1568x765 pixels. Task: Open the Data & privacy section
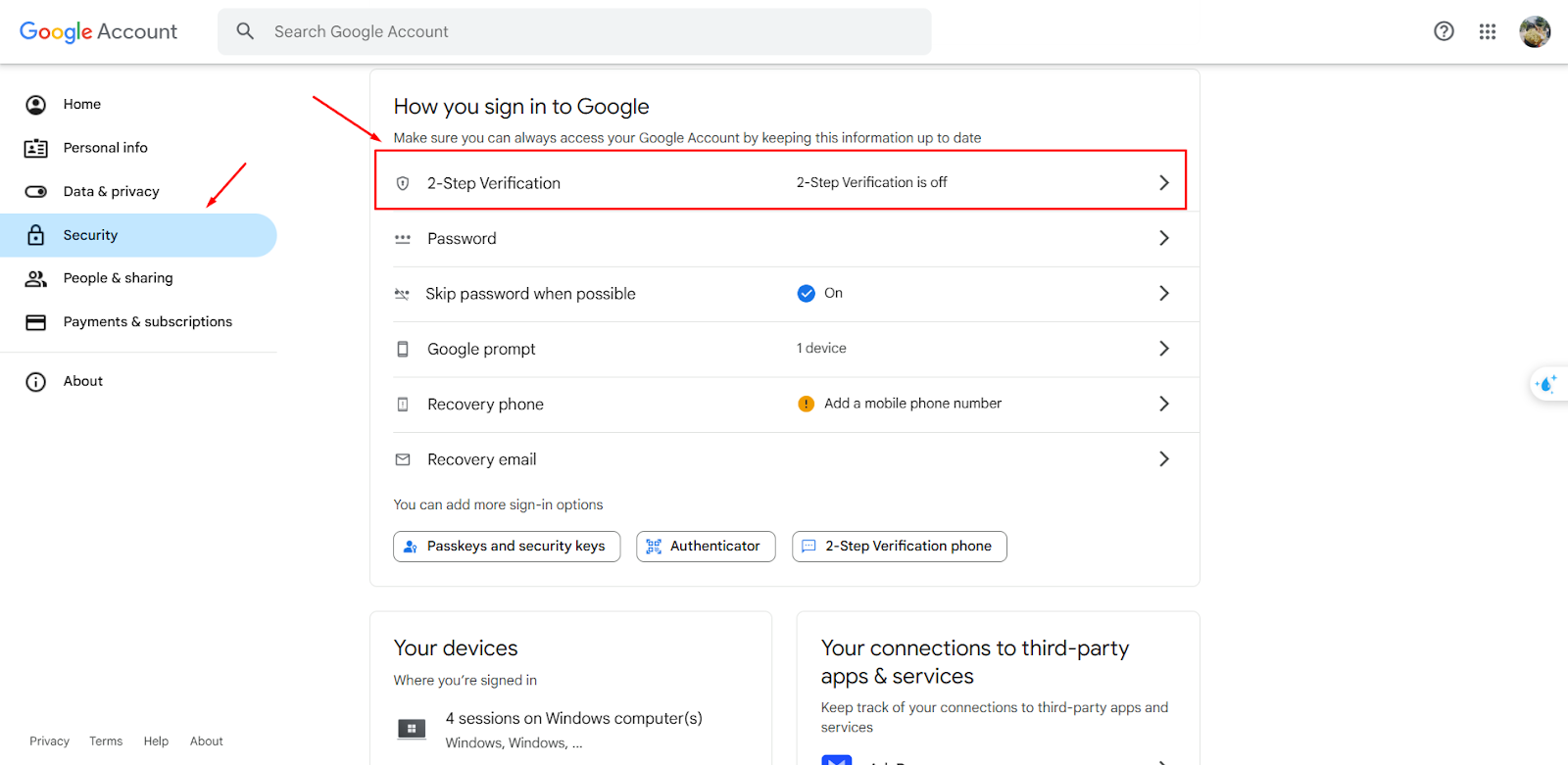[x=138, y=192]
